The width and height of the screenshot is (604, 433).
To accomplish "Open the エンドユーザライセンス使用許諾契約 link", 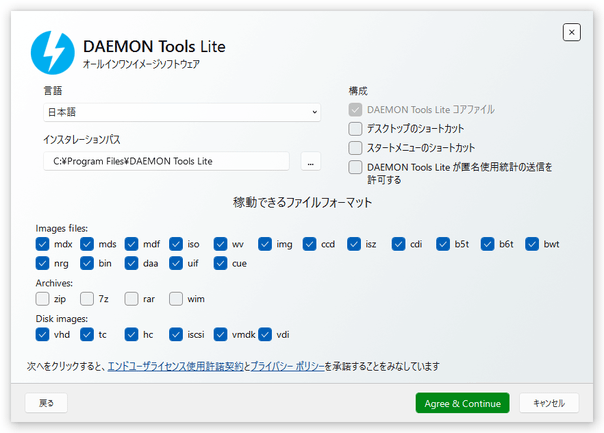I will coord(175,366).
